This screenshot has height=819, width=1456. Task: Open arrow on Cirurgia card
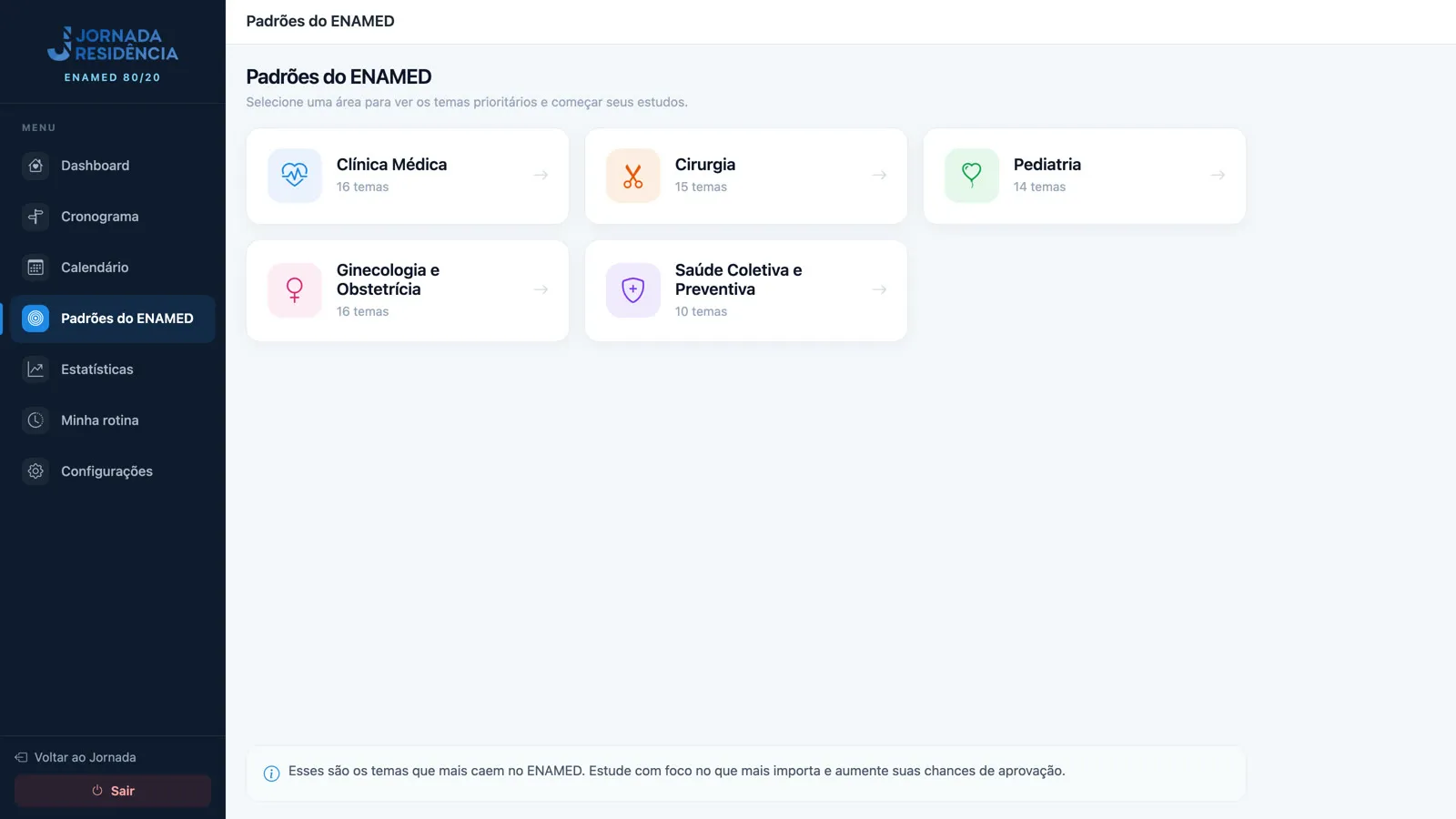click(880, 175)
